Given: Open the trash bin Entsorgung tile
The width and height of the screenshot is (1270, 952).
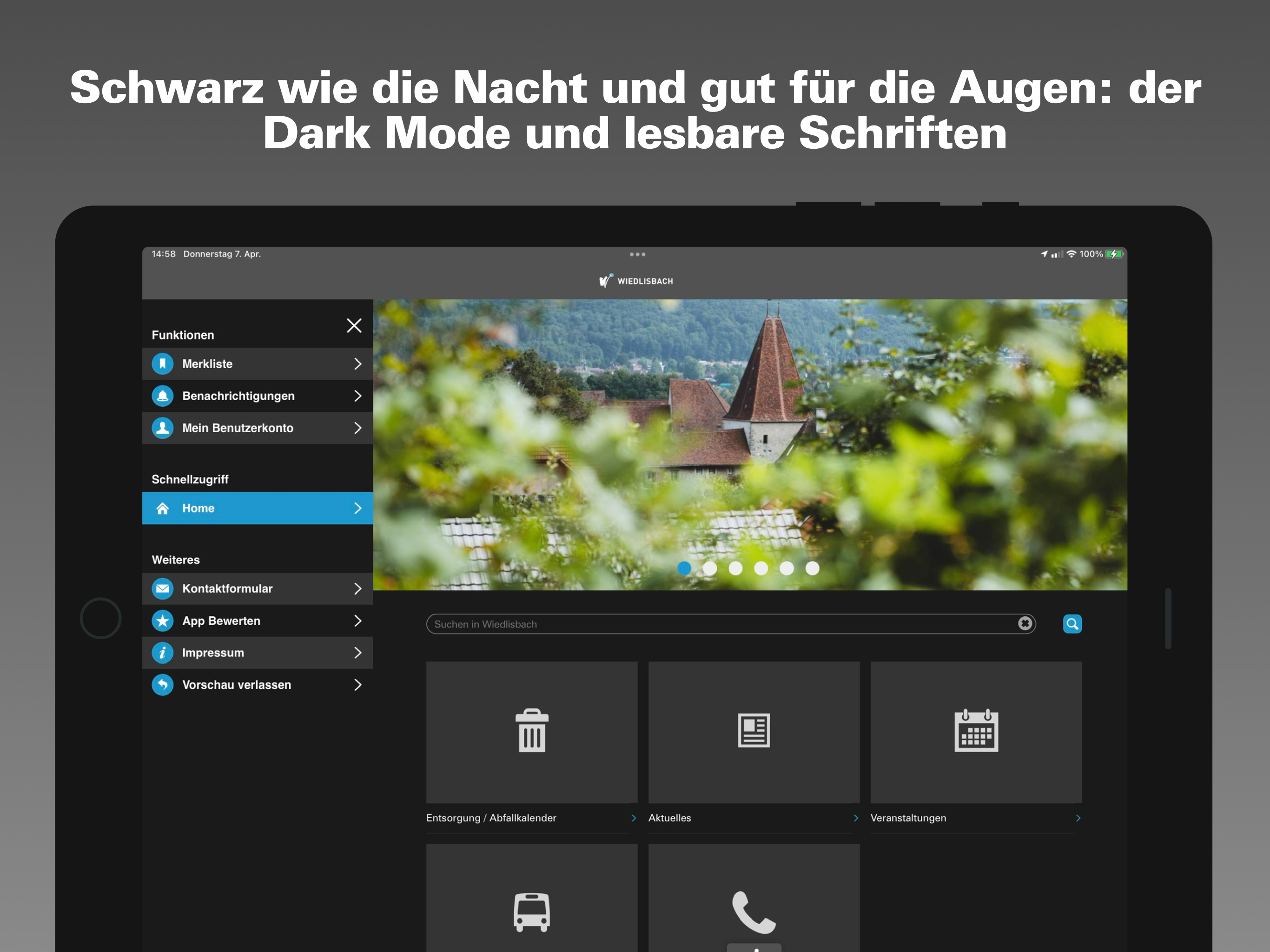Looking at the screenshot, I should (x=532, y=732).
